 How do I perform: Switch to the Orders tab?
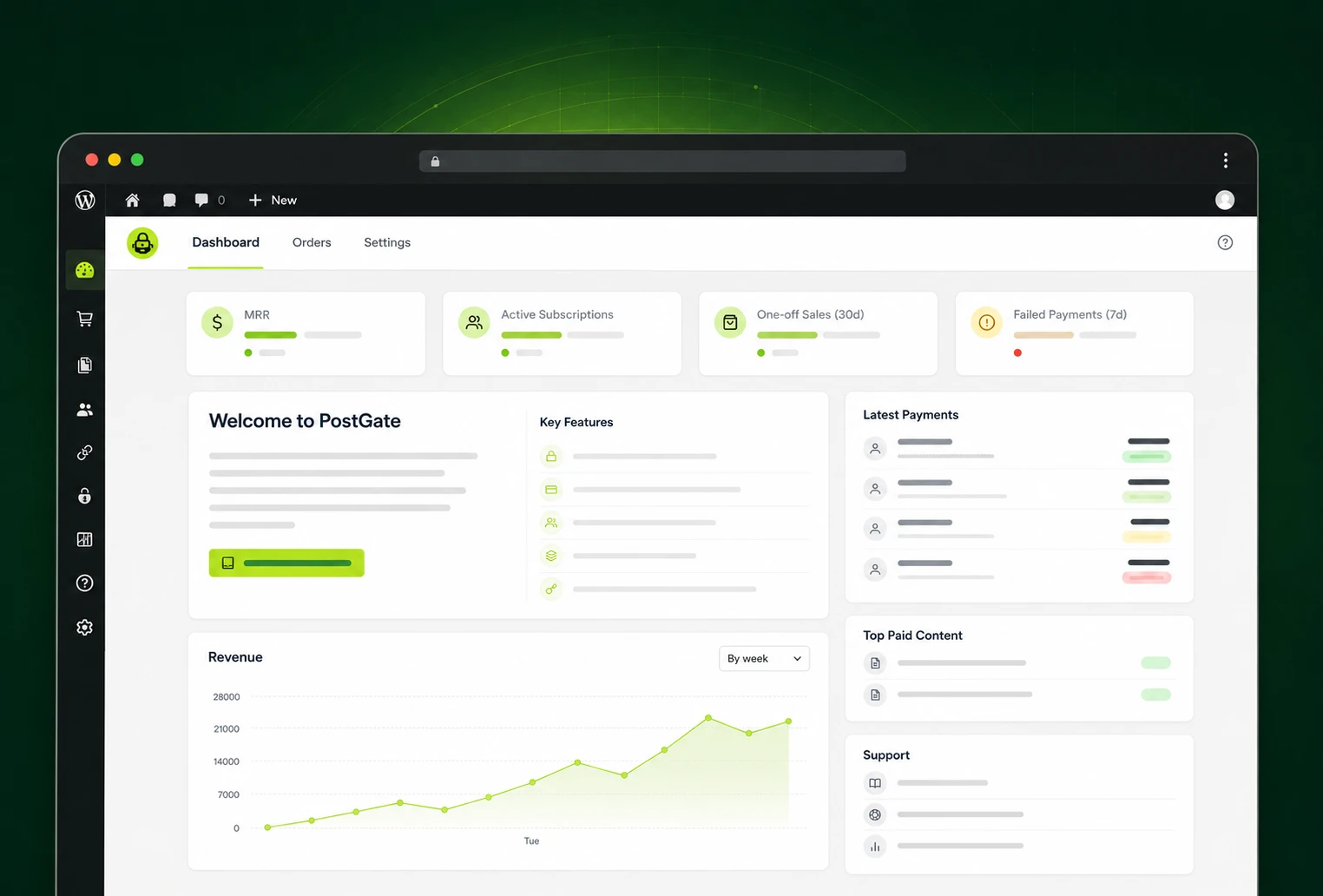pos(312,242)
